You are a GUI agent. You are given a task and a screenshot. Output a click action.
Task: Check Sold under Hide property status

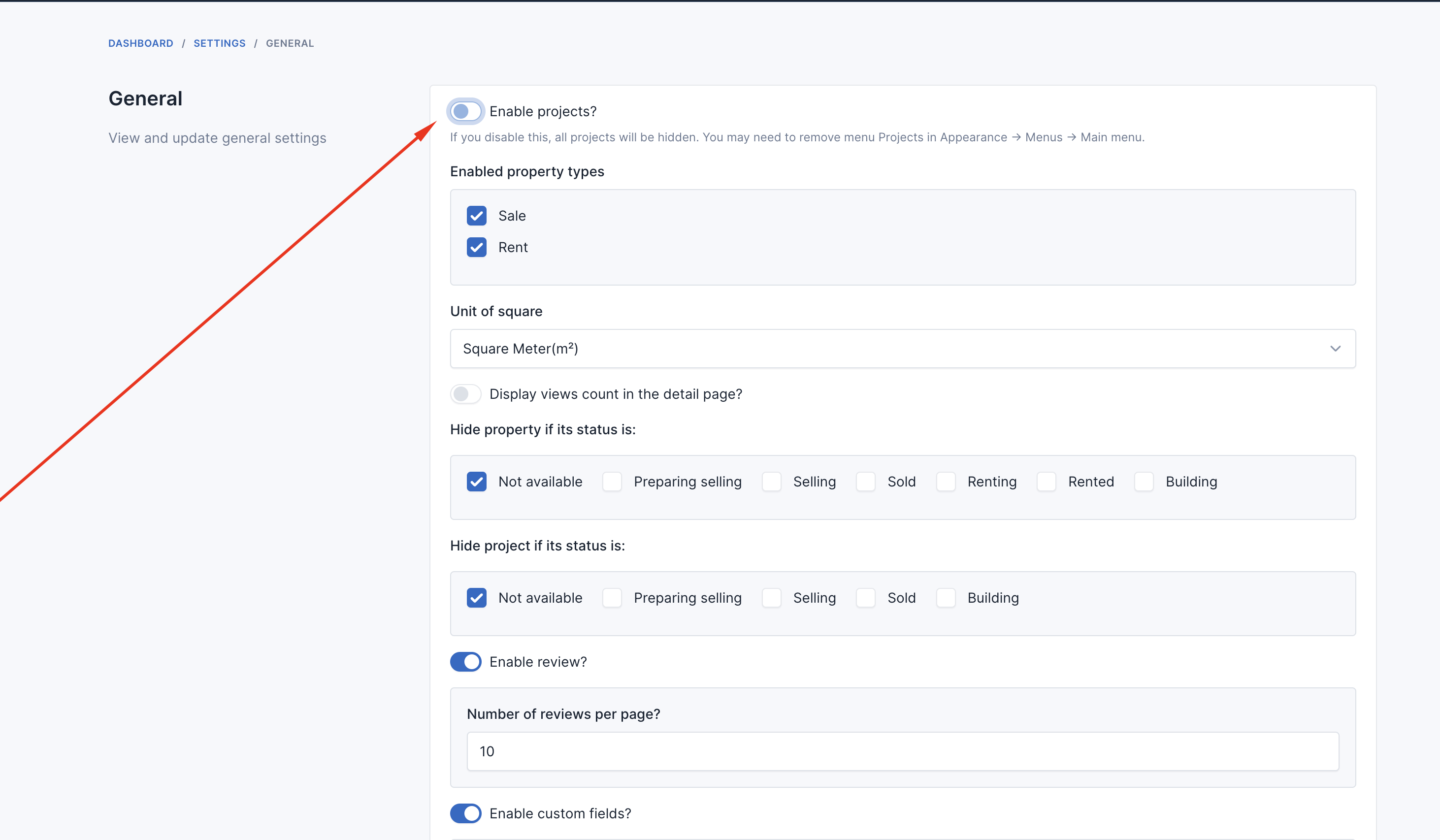[866, 482]
